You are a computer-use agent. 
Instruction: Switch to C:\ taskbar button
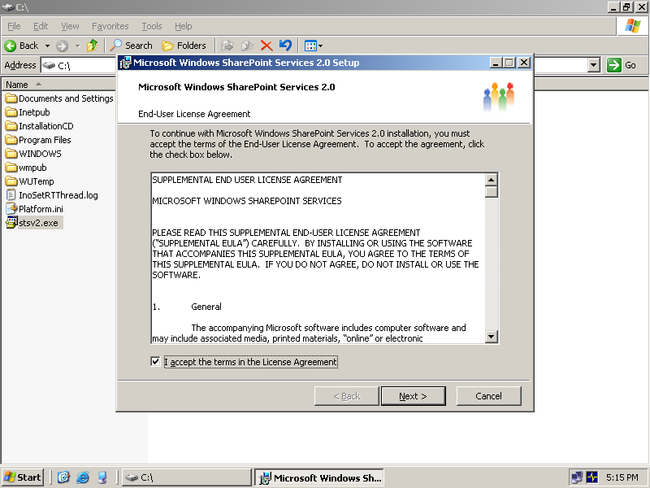coord(186,478)
